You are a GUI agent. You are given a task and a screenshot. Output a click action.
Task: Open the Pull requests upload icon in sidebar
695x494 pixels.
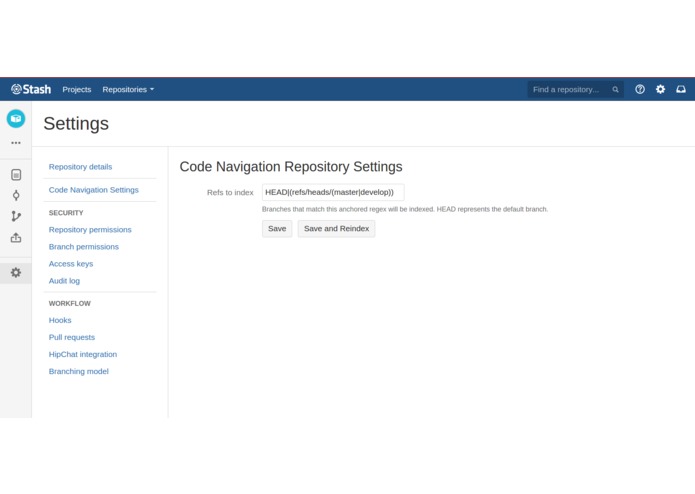(16, 238)
